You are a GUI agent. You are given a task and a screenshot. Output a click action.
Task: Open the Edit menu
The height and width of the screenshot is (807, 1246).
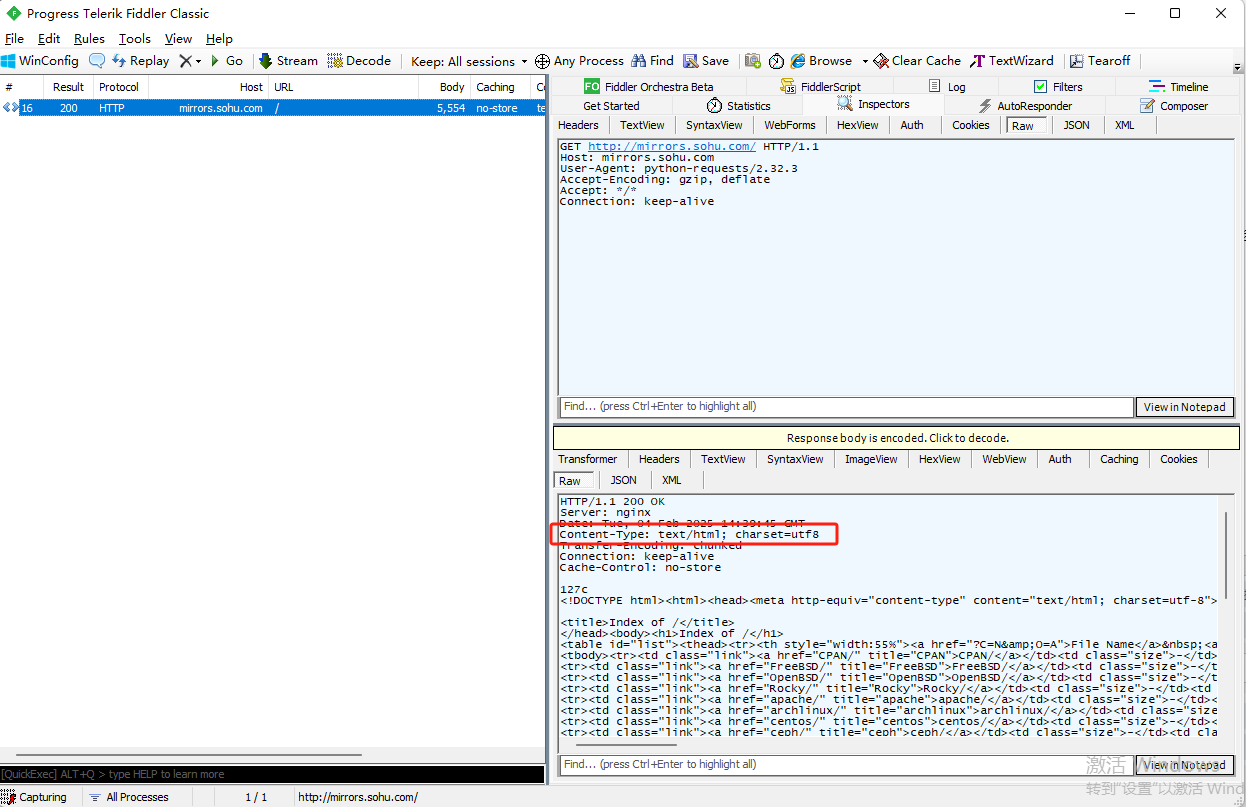tap(49, 39)
